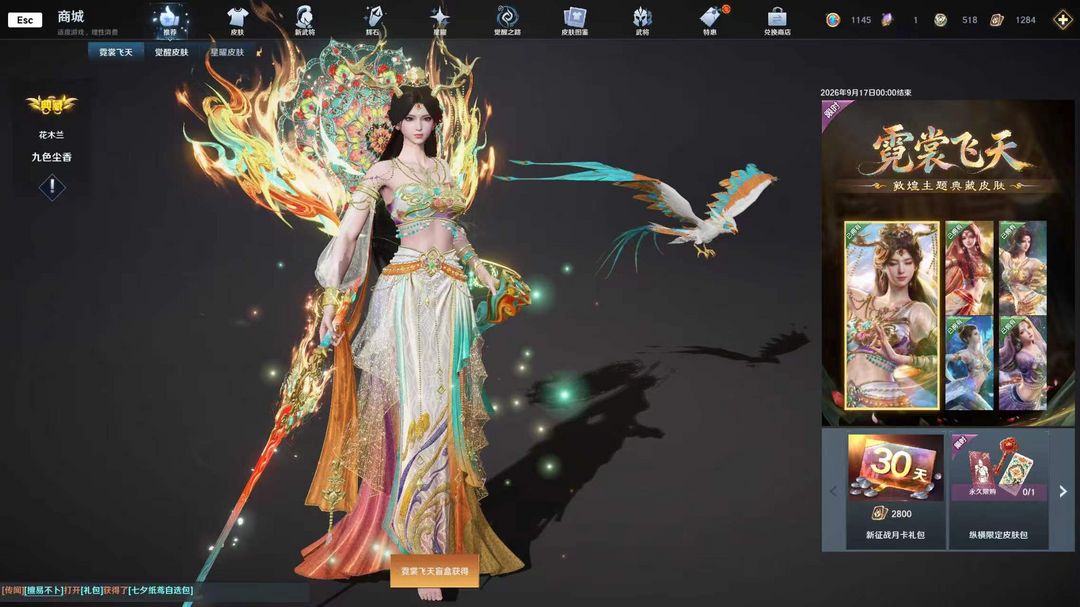Click the golden 典藏 winged badge

51,105
